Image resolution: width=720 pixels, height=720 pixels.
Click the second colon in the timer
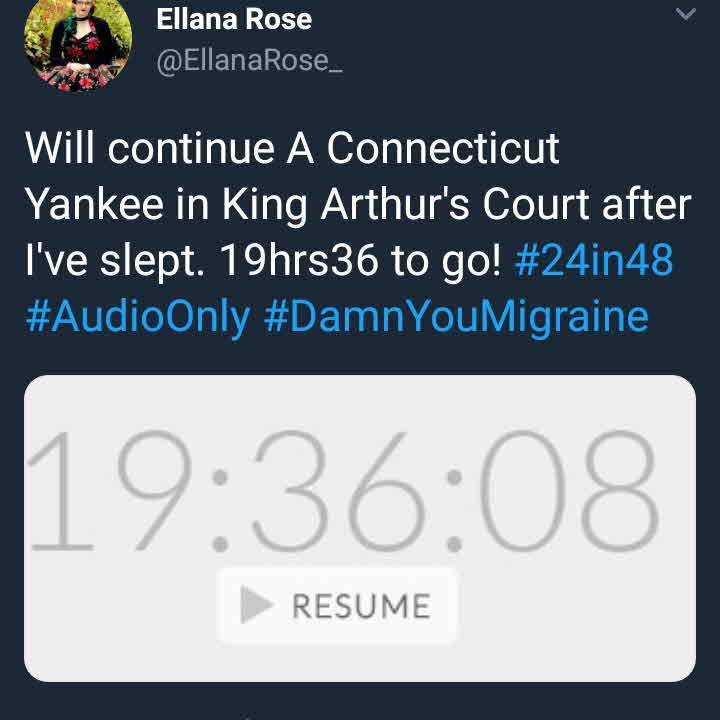click(x=454, y=511)
